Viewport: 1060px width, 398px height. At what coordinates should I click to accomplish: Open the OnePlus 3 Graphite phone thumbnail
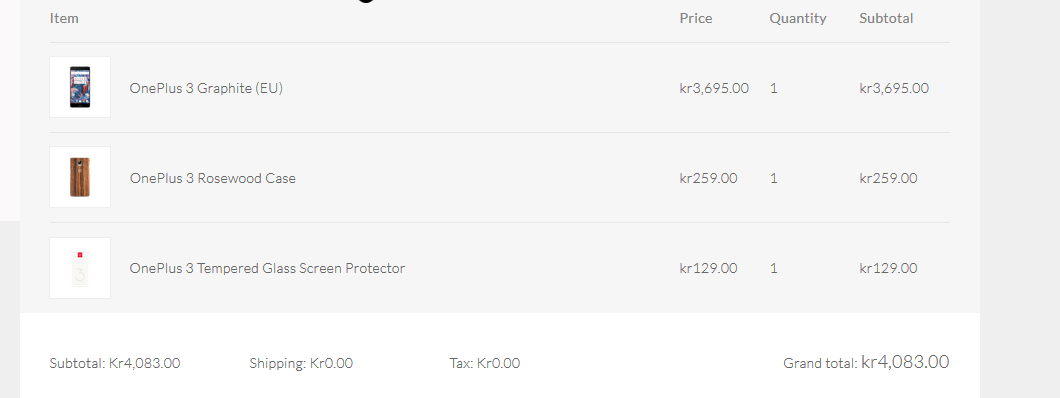click(x=80, y=87)
